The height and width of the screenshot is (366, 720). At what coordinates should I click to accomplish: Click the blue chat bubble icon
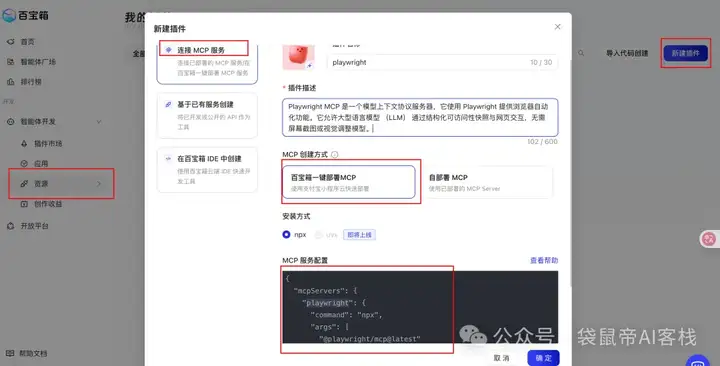pos(698,361)
